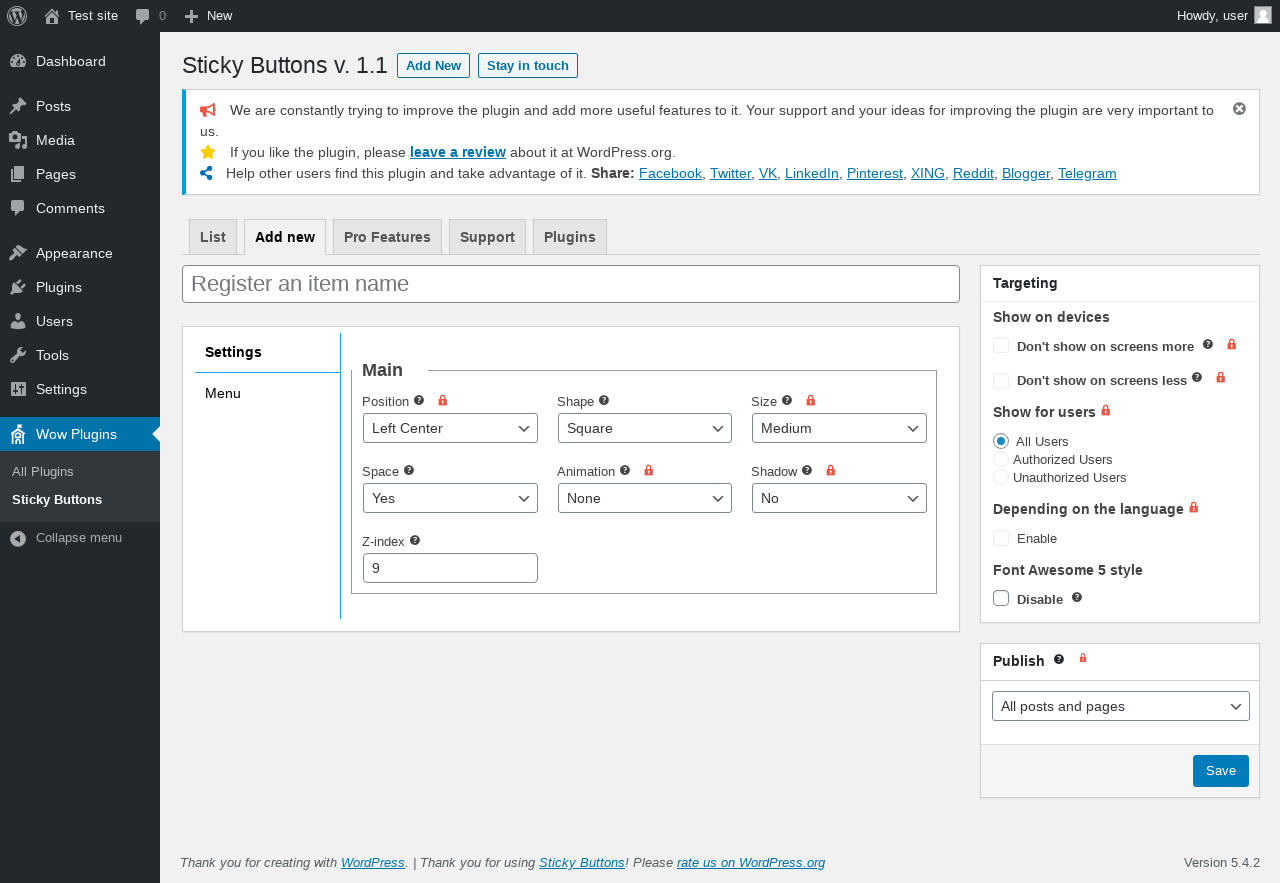Image resolution: width=1280 pixels, height=883 pixels.
Task: Open the Space dropdown
Action: click(450, 498)
